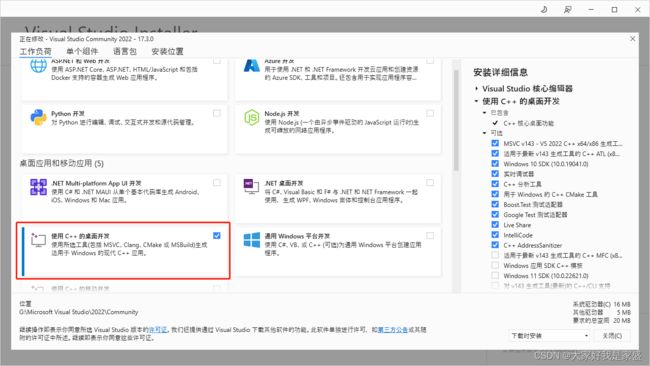Click the Python development icon
The height and width of the screenshot is (366, 650).
coord(38,118)
